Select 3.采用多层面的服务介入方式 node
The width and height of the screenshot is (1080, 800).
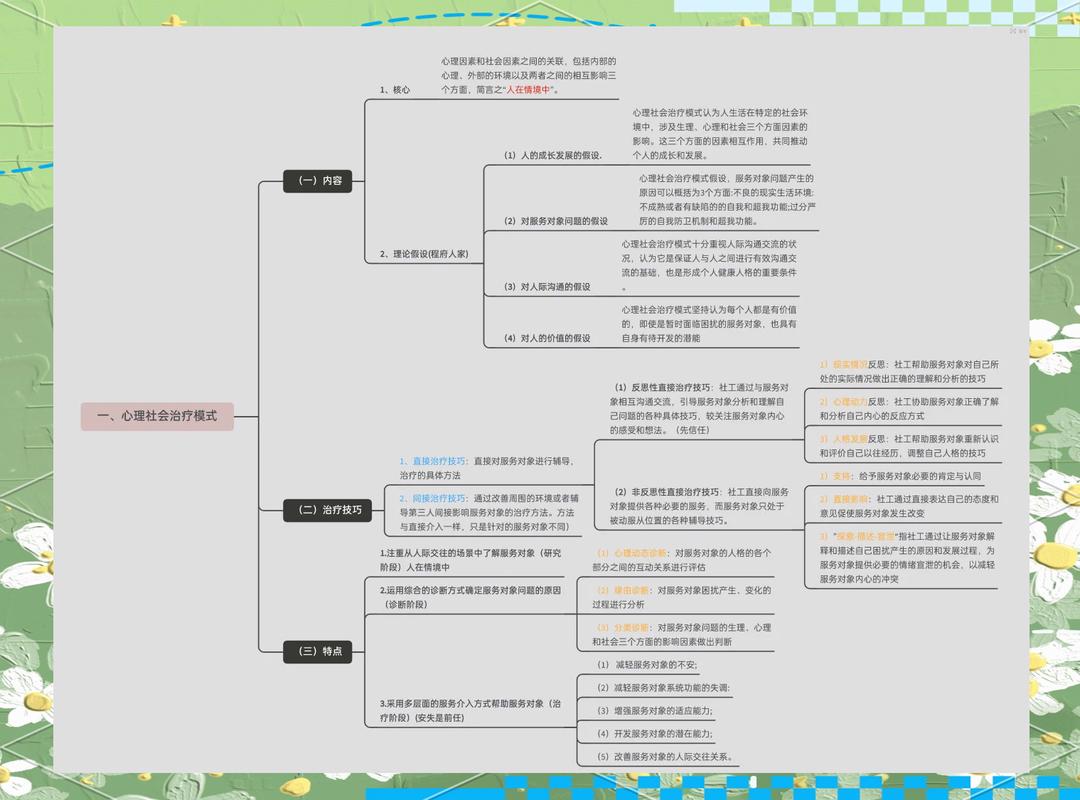click(x=470, y=710)
